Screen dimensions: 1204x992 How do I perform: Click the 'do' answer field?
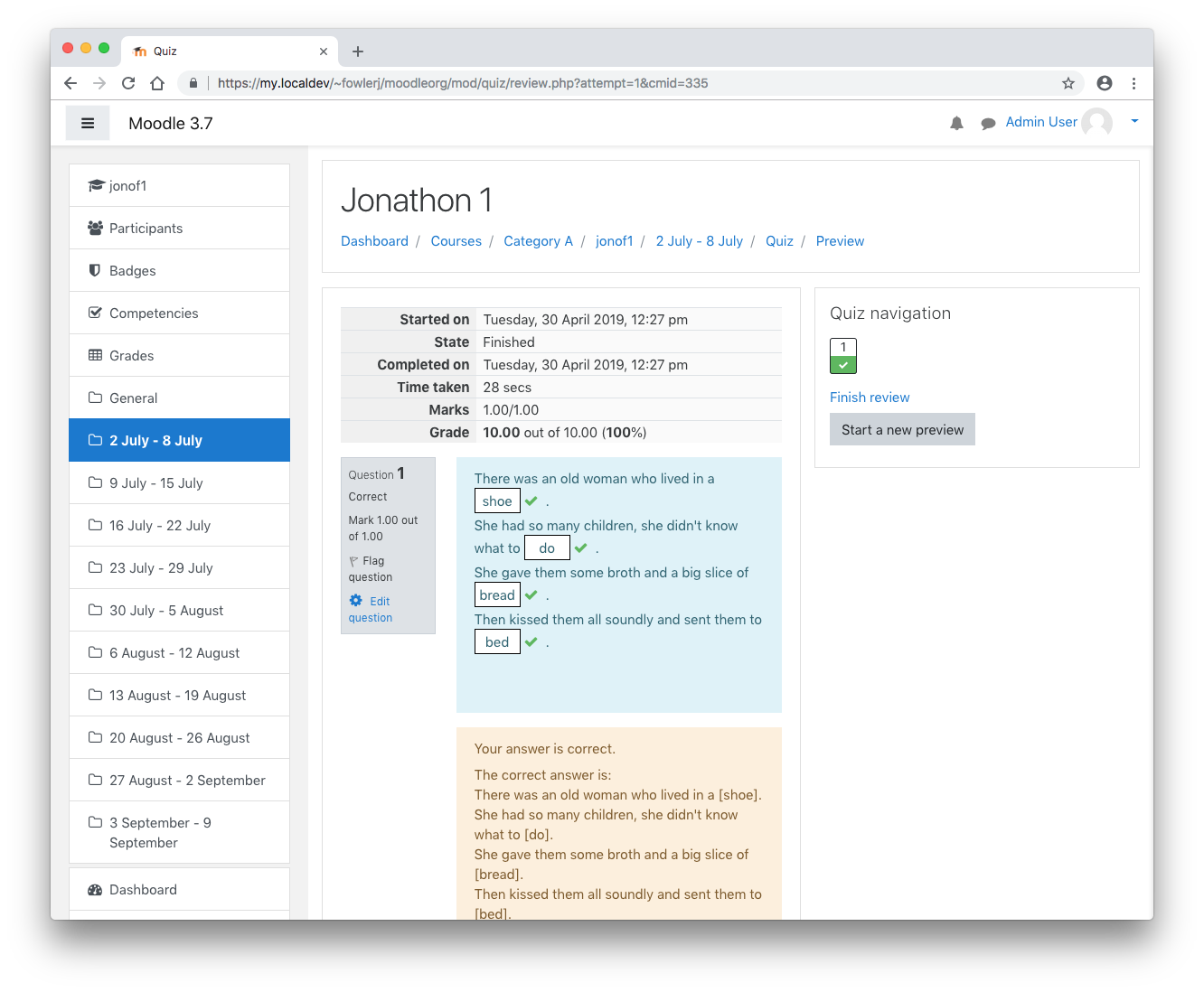[x=547, y=548]
